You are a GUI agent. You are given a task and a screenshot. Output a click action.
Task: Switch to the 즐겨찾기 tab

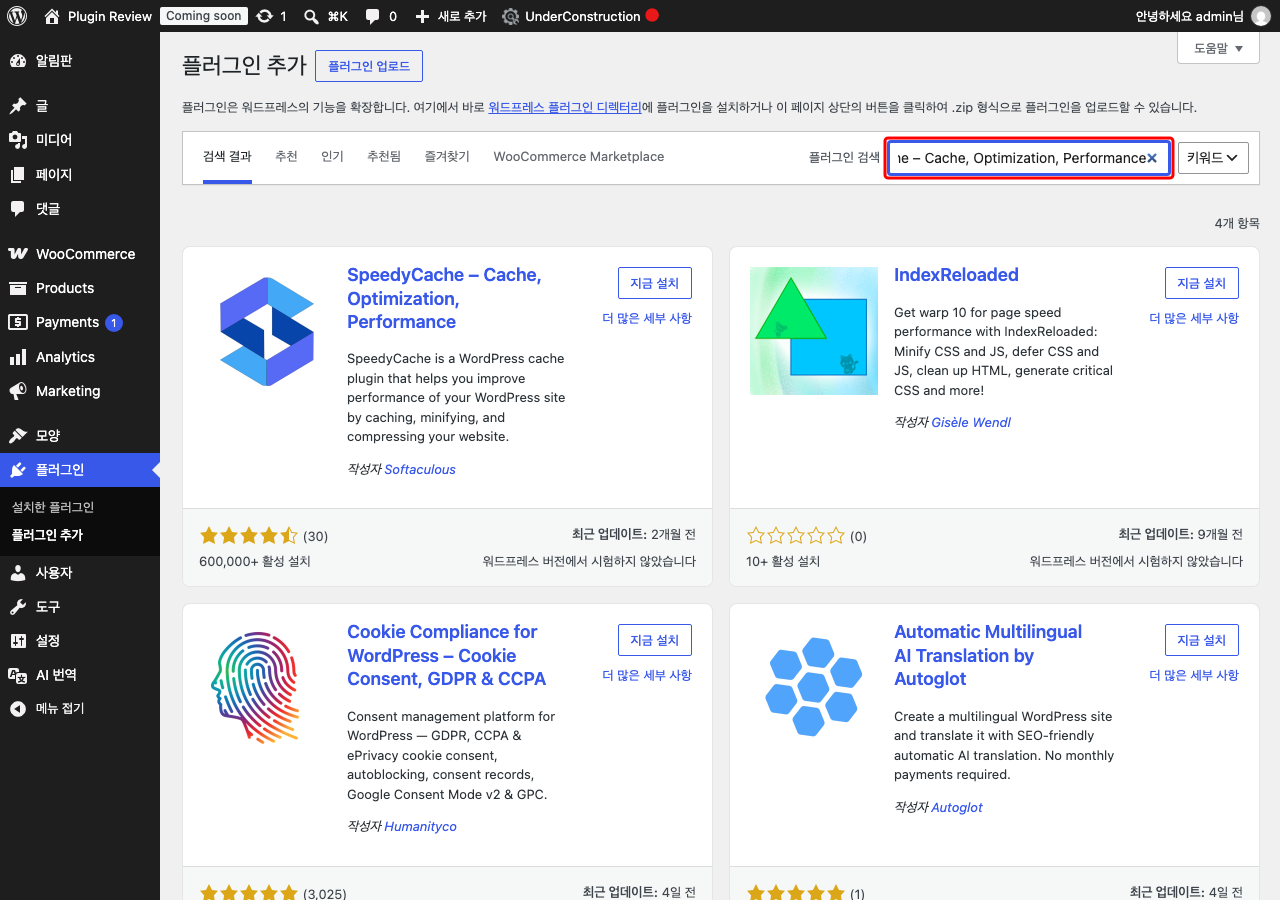coord(447,157)
